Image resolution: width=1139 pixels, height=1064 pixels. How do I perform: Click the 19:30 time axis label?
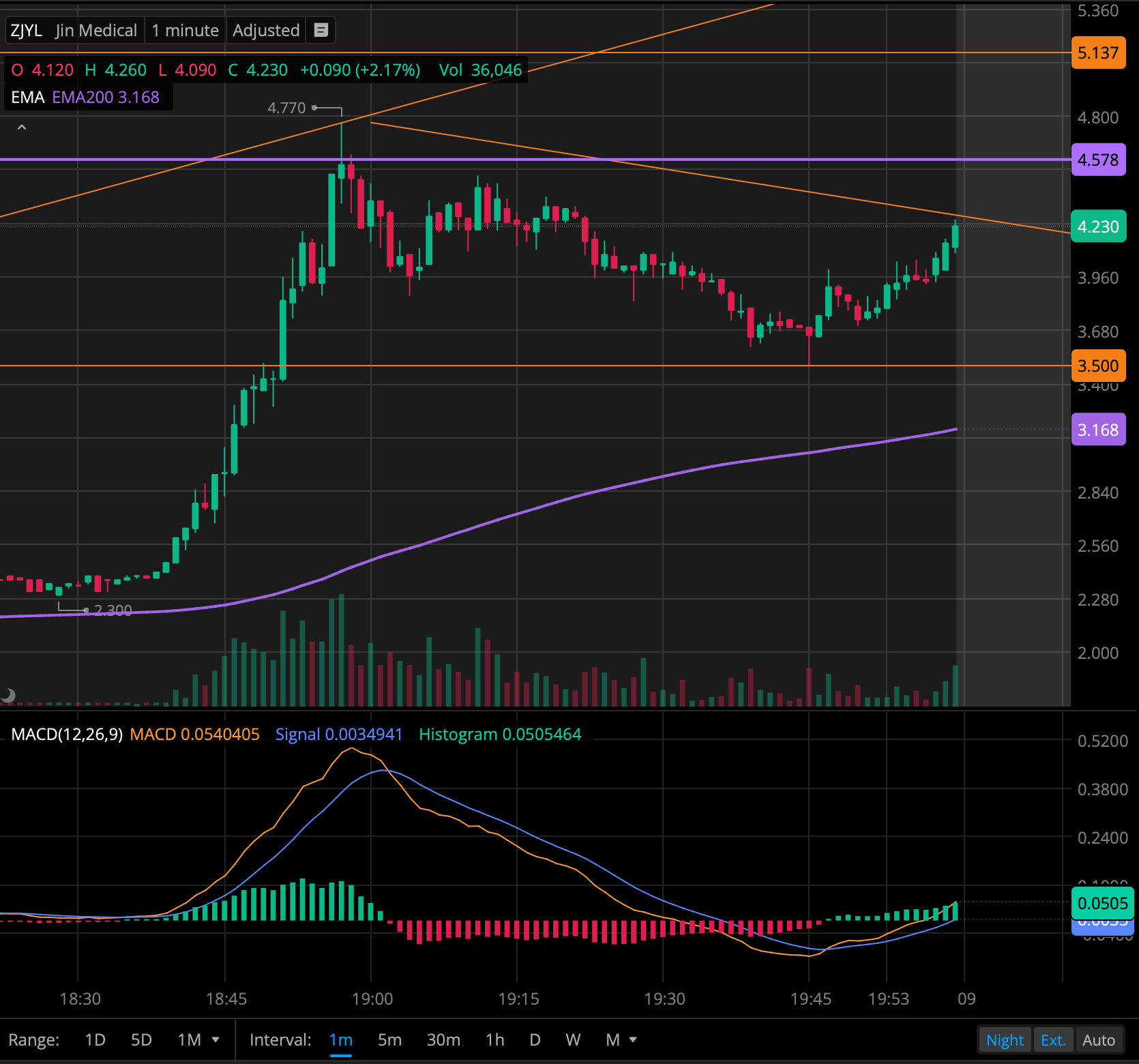point(664,999)
